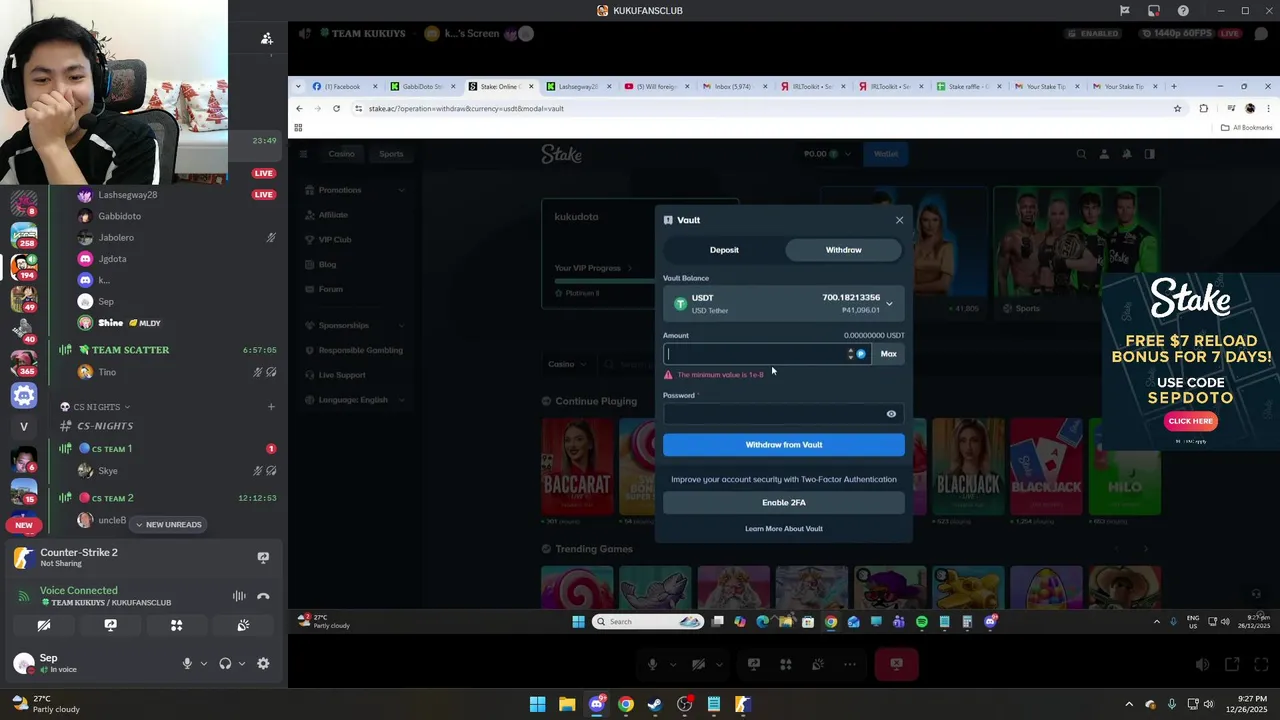1280x720 pixels.
Task: Toggle Stake chat panel icon
Action: pos(1150,154)
